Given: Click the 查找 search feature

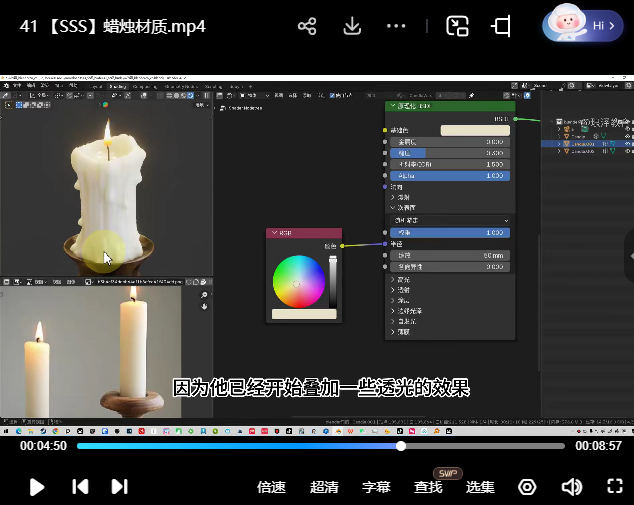Looking at the screenshot, I should tap(428, 487).
